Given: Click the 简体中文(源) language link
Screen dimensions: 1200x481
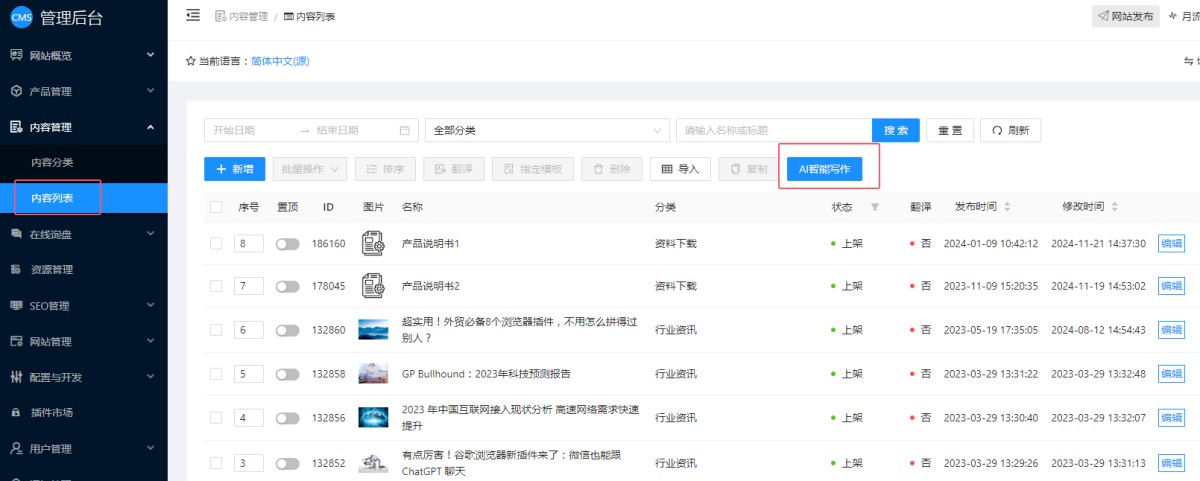Looking at the screenshot, I should [x=280, y=61].
